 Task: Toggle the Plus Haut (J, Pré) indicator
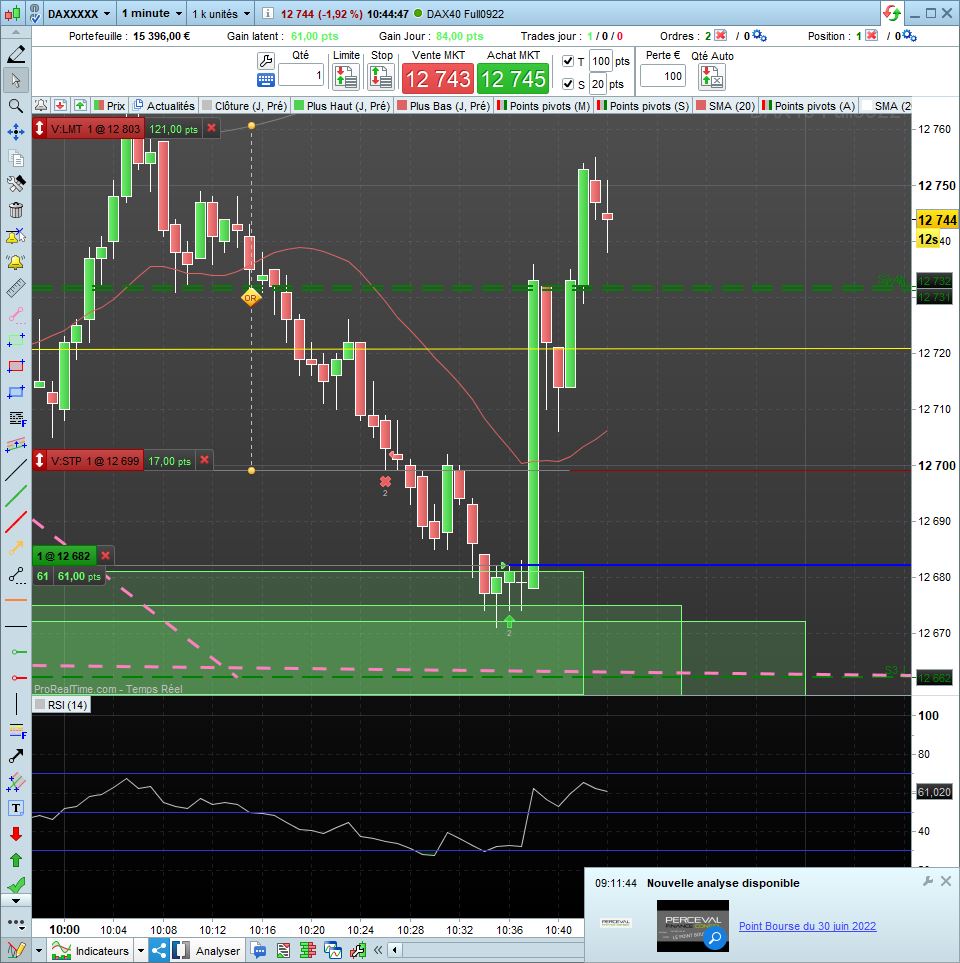coord(342,106)
